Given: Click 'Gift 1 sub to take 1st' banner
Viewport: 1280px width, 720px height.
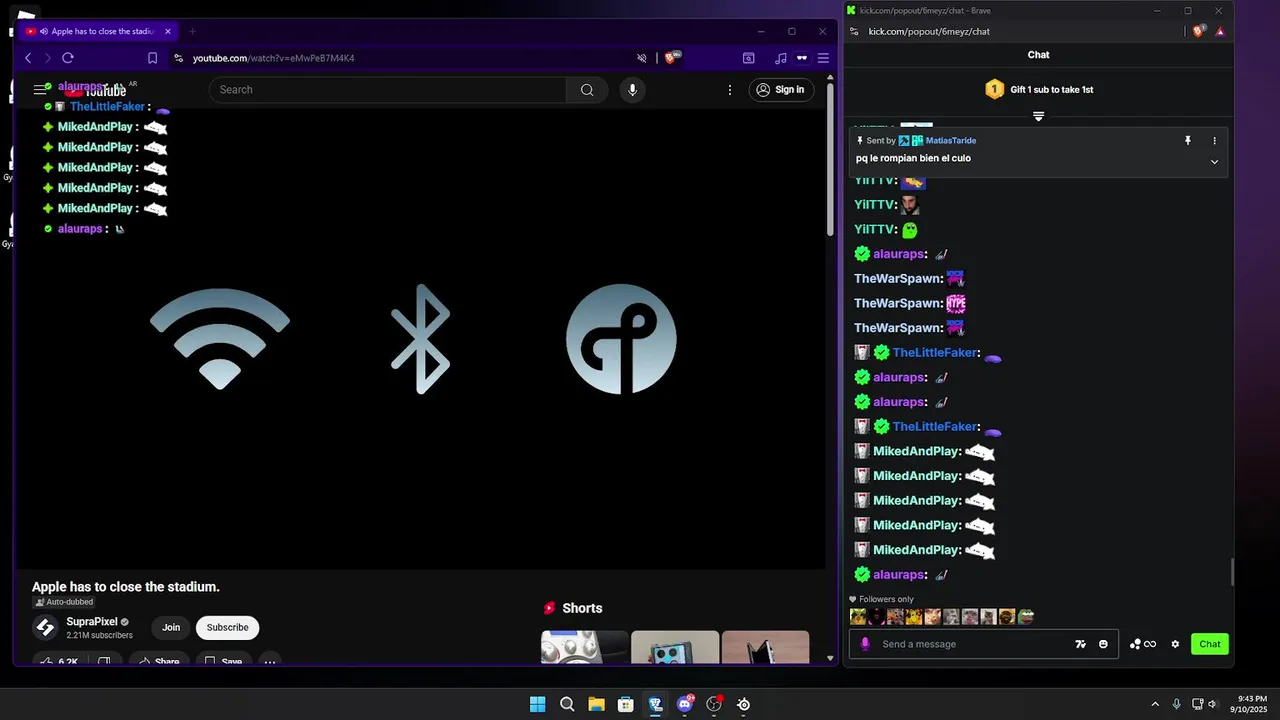Looking at the screenshot, I should (1039, 89).
